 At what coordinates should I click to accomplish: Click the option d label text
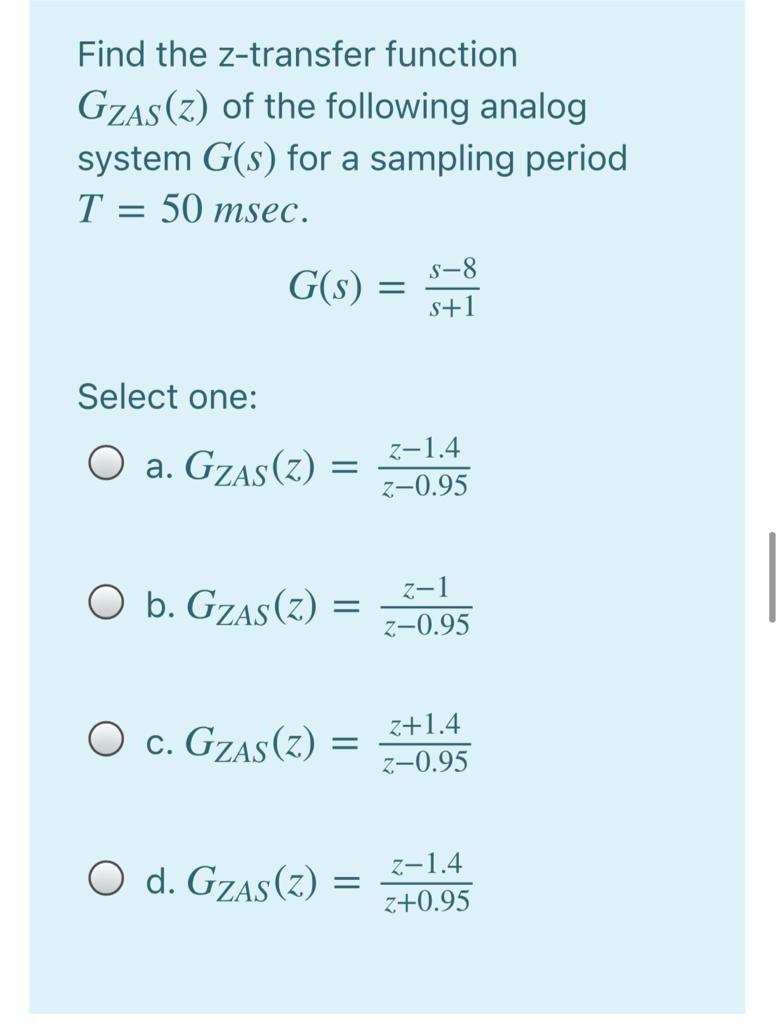(x=158, y=881)
